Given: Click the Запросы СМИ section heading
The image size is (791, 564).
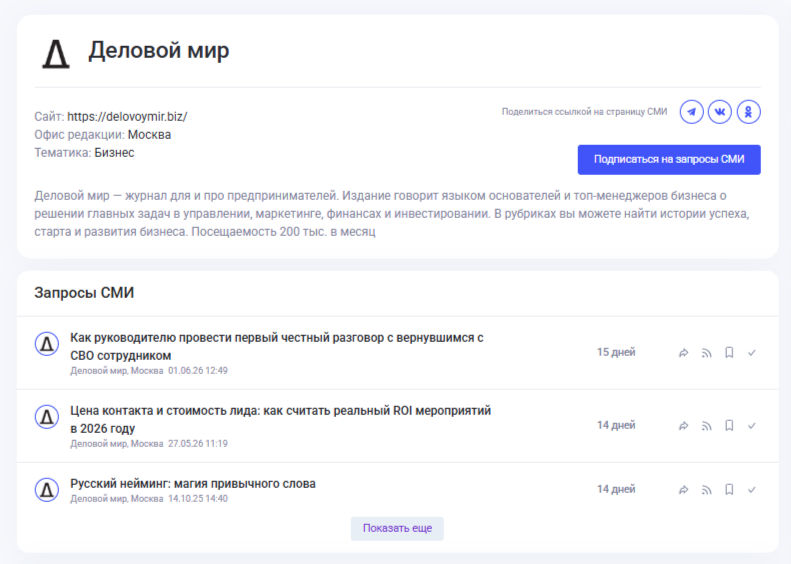Looking at the screenshot, I should [84, 293].
